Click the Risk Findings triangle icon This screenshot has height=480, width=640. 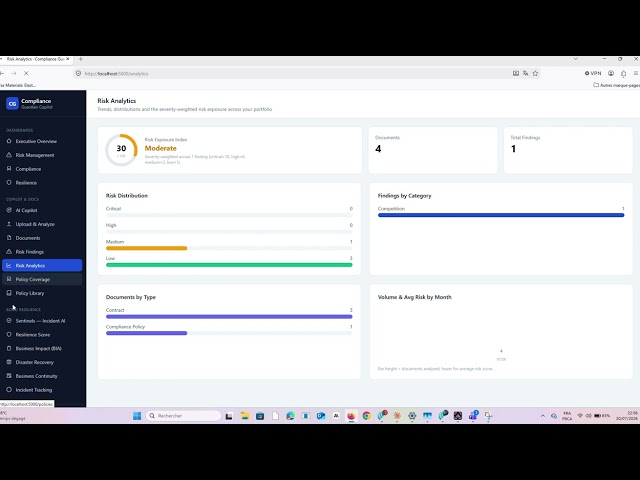pyautogui.click(x=9, y=251)
